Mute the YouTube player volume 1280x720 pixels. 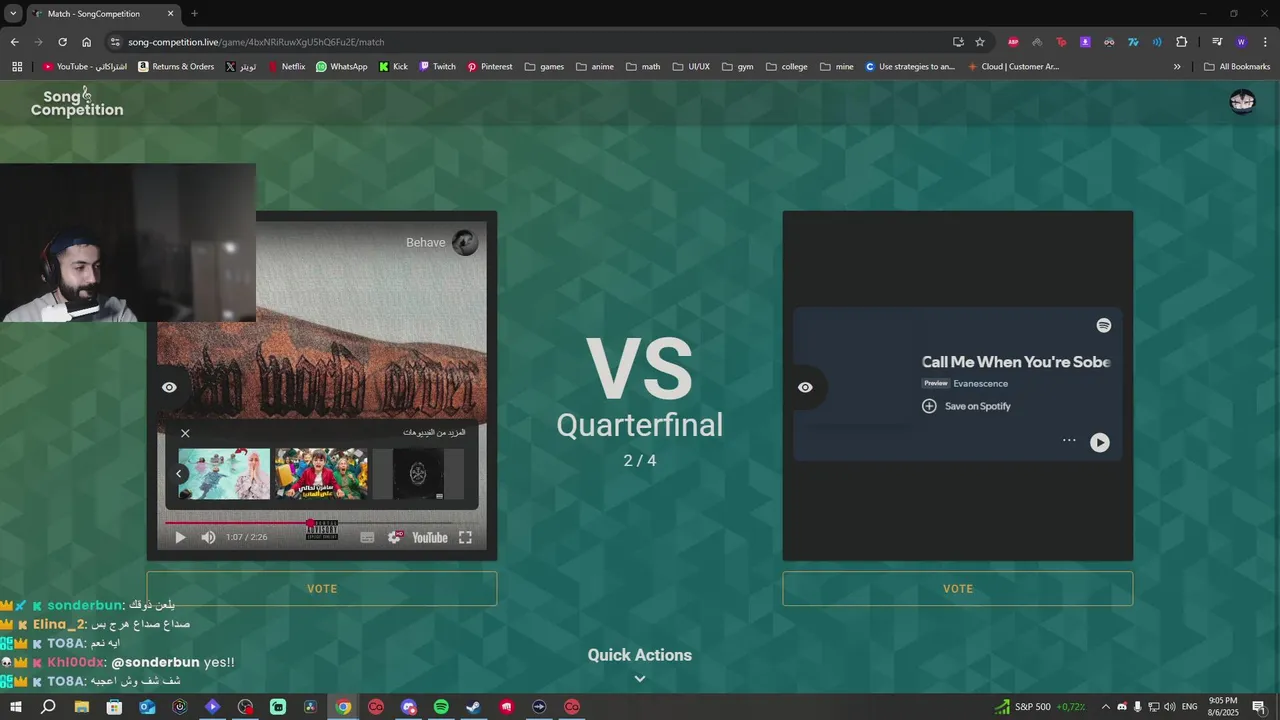click(x=208, y=537)
